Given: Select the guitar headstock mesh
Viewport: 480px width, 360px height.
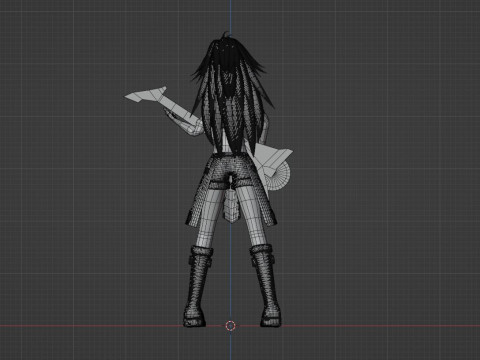Looking at the screenshot, I should point(146,94).
